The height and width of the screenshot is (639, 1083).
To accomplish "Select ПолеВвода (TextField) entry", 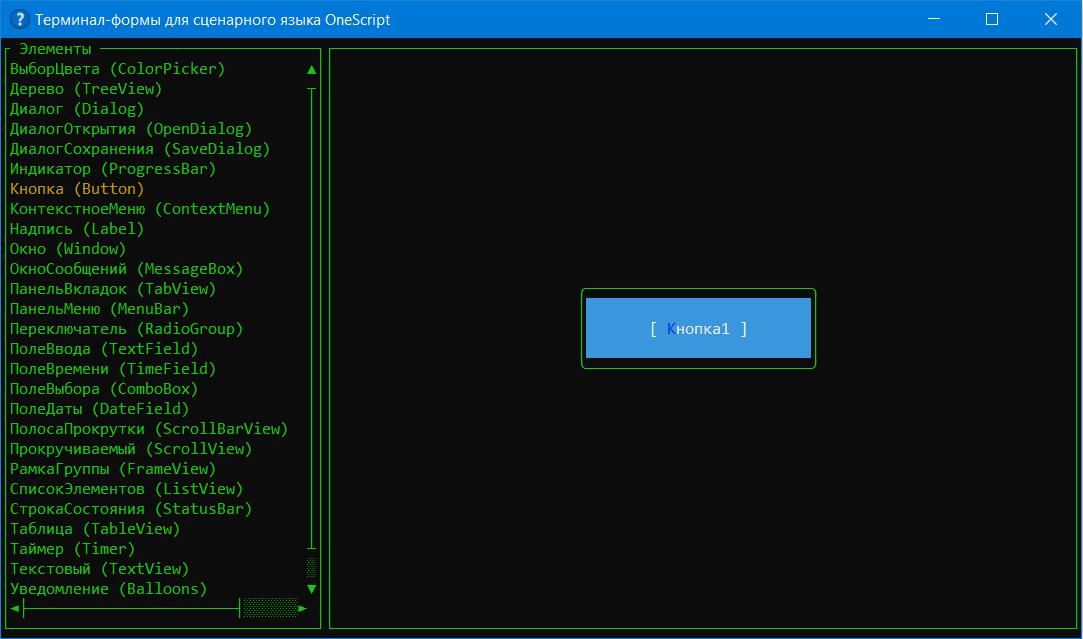I will 103,349.
